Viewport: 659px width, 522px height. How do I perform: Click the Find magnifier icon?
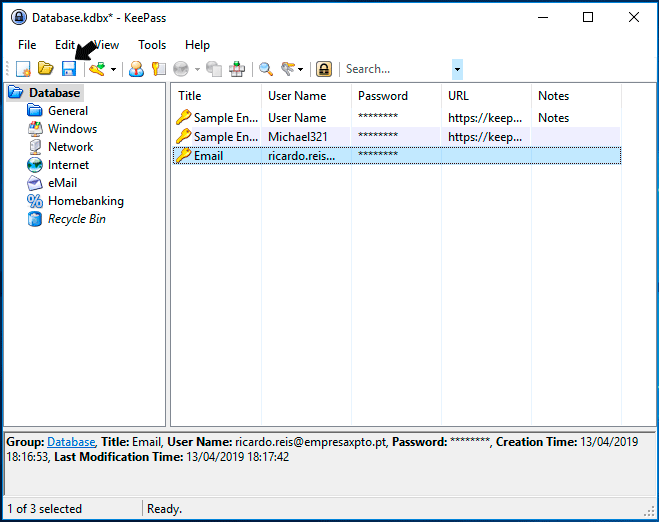(x=266, y=69)
